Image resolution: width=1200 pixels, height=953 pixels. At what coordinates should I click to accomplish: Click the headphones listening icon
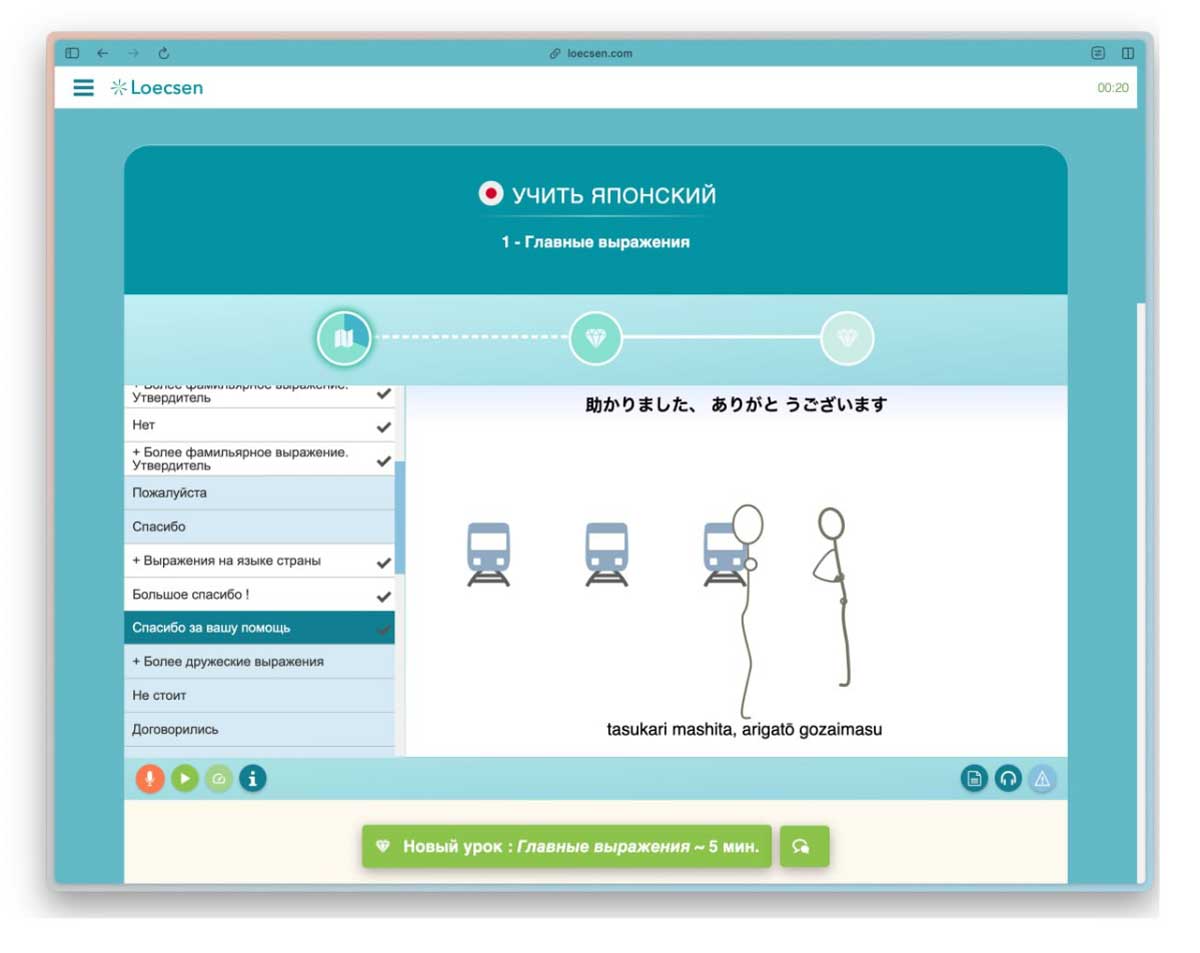coord(1008,779)
